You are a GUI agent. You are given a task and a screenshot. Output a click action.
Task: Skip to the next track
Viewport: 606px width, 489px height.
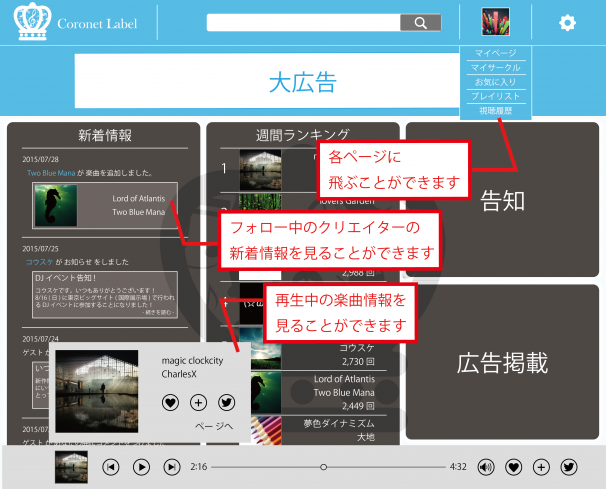pyautogui.click(x=172, y=467)
